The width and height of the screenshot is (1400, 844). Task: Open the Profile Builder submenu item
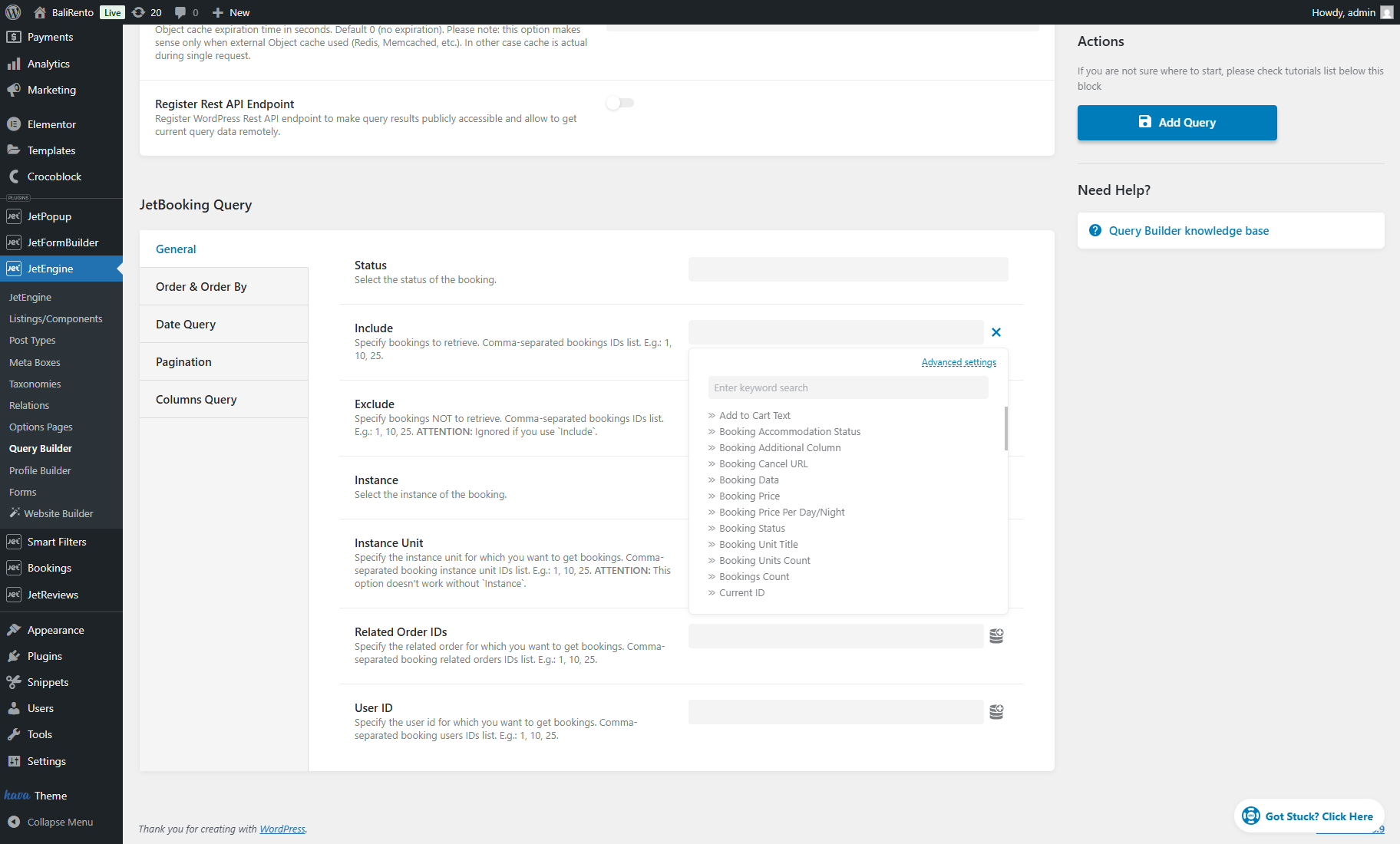tap(40, 470)
